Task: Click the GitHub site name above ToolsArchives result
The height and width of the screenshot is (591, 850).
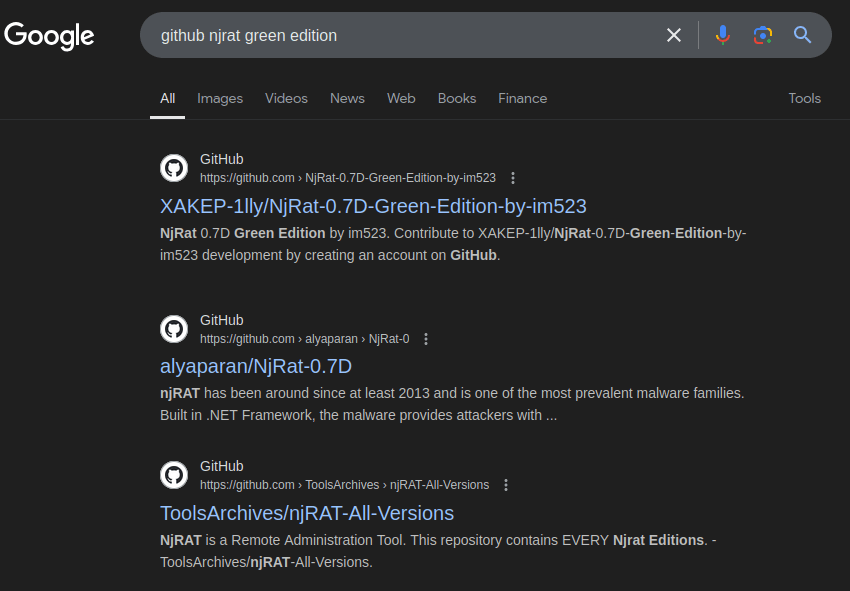Action: click(222, 466)
